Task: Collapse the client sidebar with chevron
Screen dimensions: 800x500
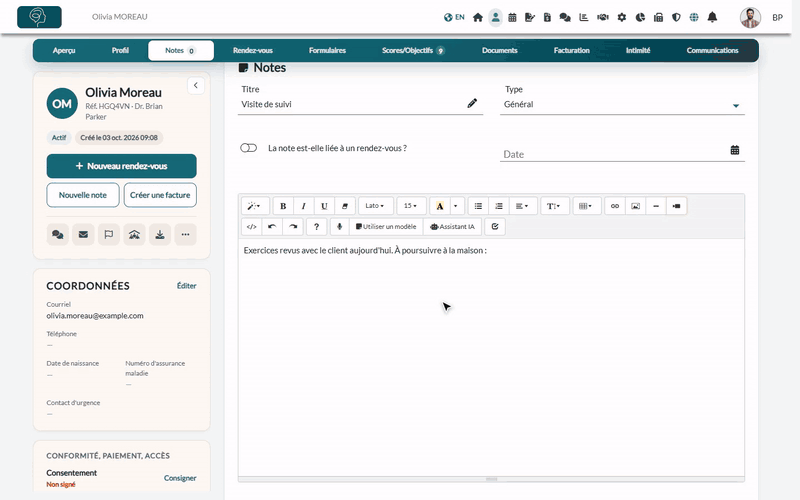Action: (x=195, y=85)
